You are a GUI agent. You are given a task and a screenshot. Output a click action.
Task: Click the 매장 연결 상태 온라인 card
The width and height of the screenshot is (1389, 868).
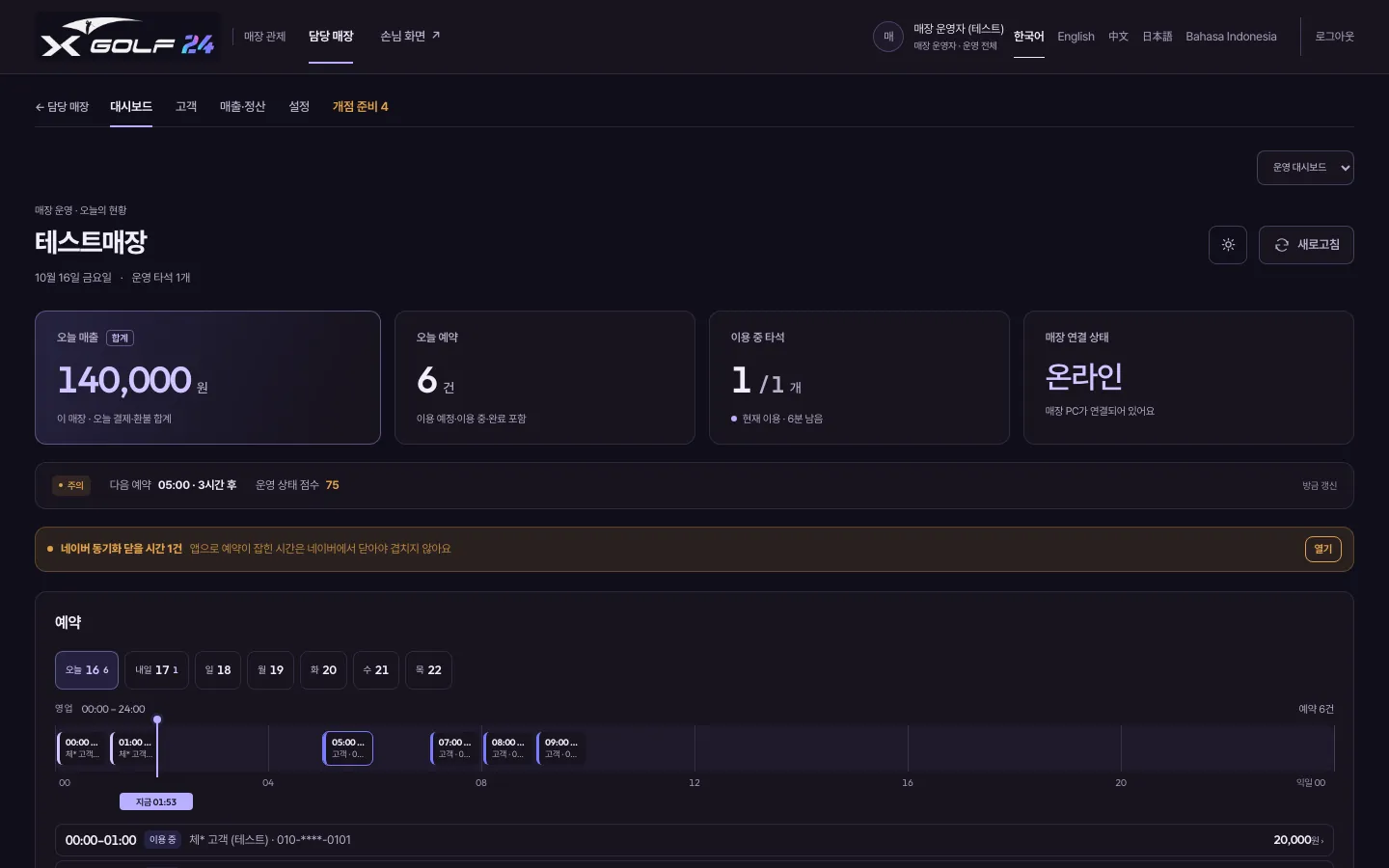[1188, 377]
